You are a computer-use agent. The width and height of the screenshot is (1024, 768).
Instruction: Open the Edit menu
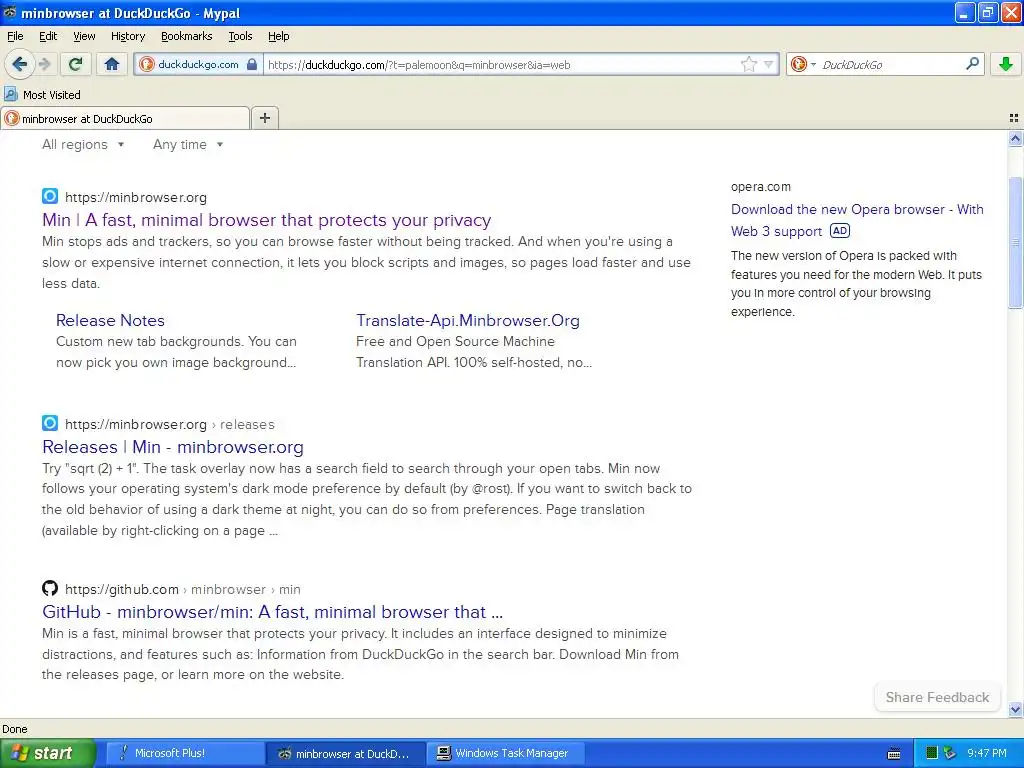coord(48,36)
